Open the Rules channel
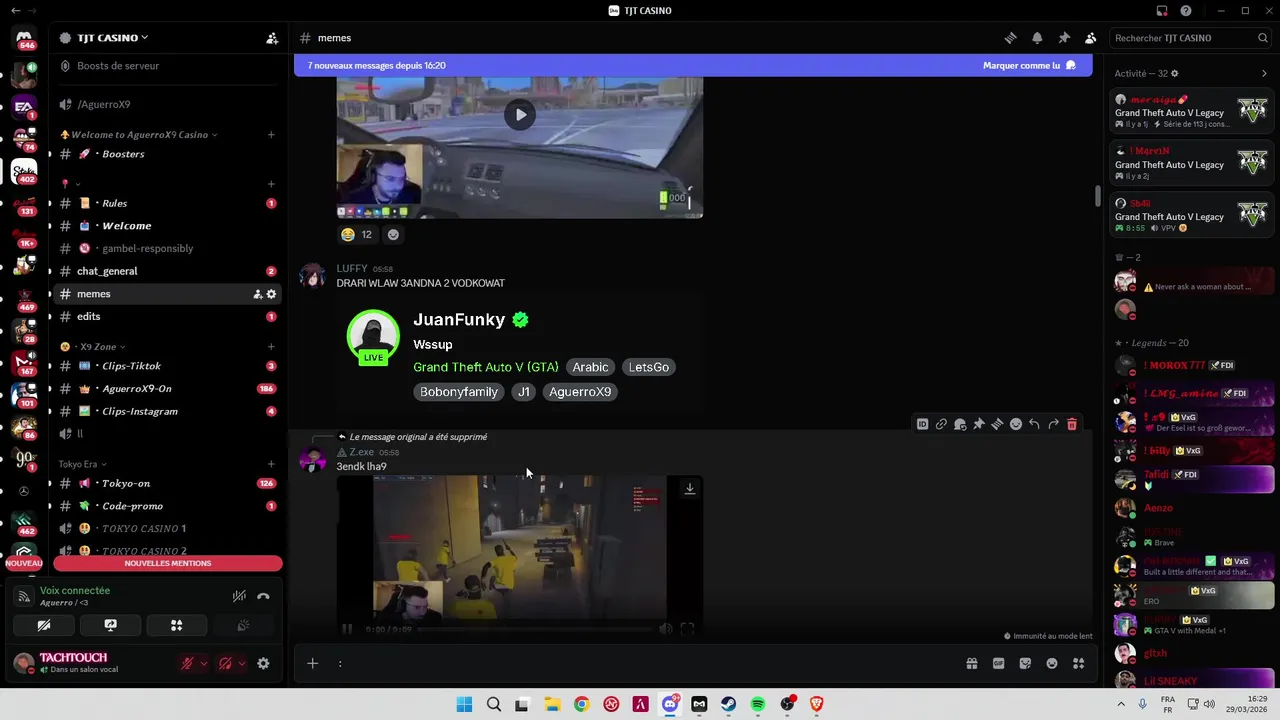1280x720 pixels. (x=167, y=203)
